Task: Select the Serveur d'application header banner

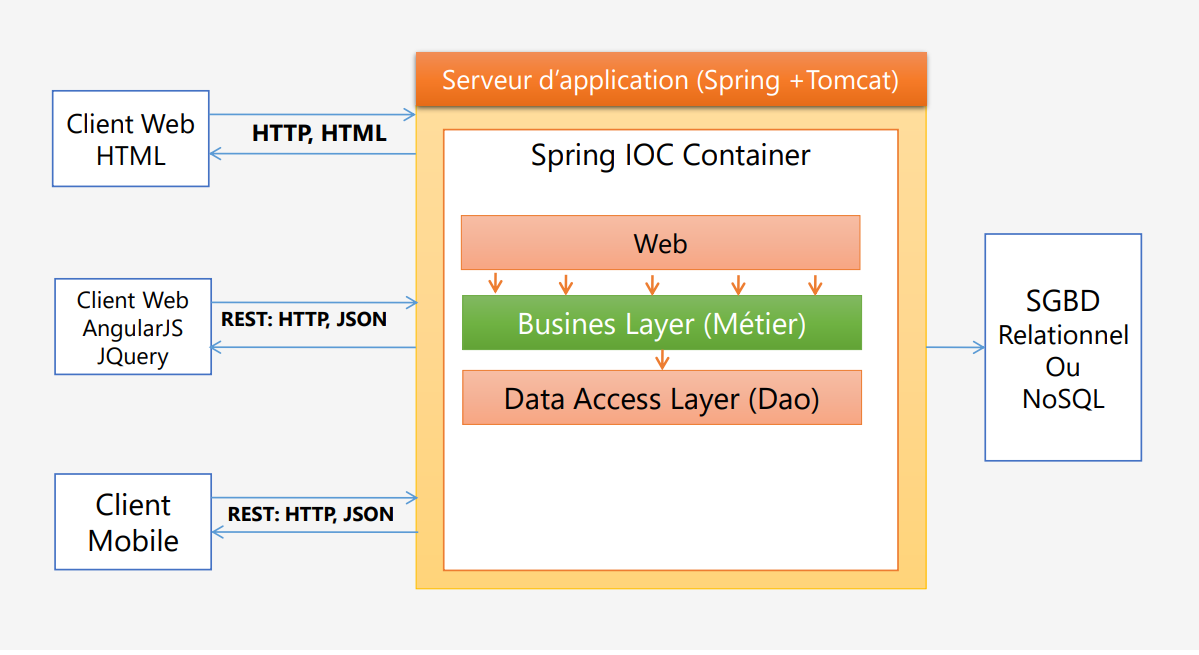Action: (x=670, y=80)
